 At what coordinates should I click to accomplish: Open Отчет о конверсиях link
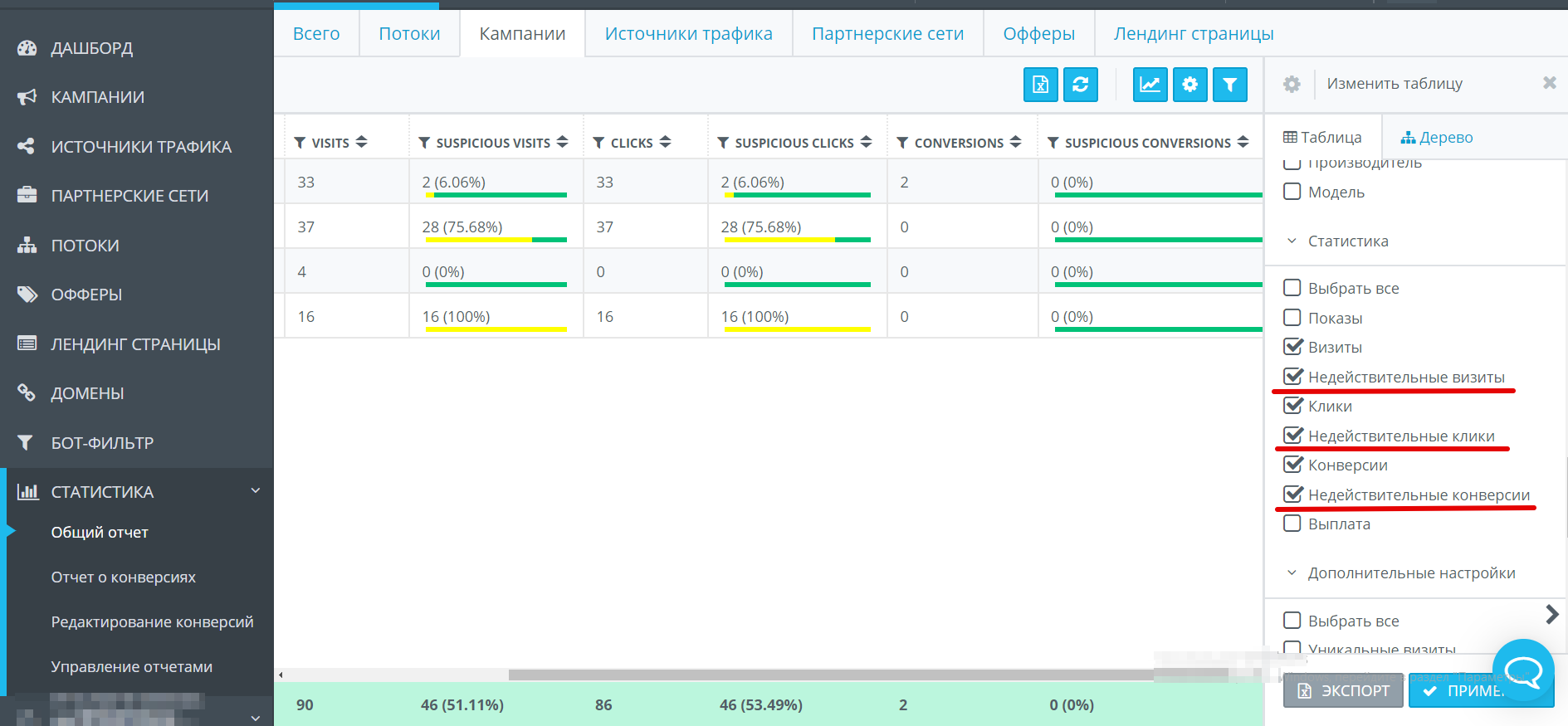pos(124,577)
